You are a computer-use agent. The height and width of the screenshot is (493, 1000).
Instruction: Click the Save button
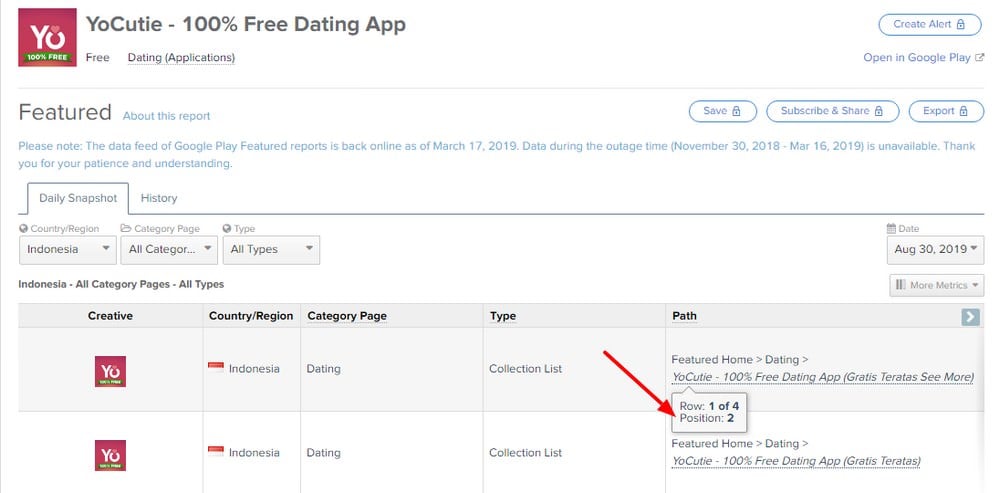pos(723,111)
